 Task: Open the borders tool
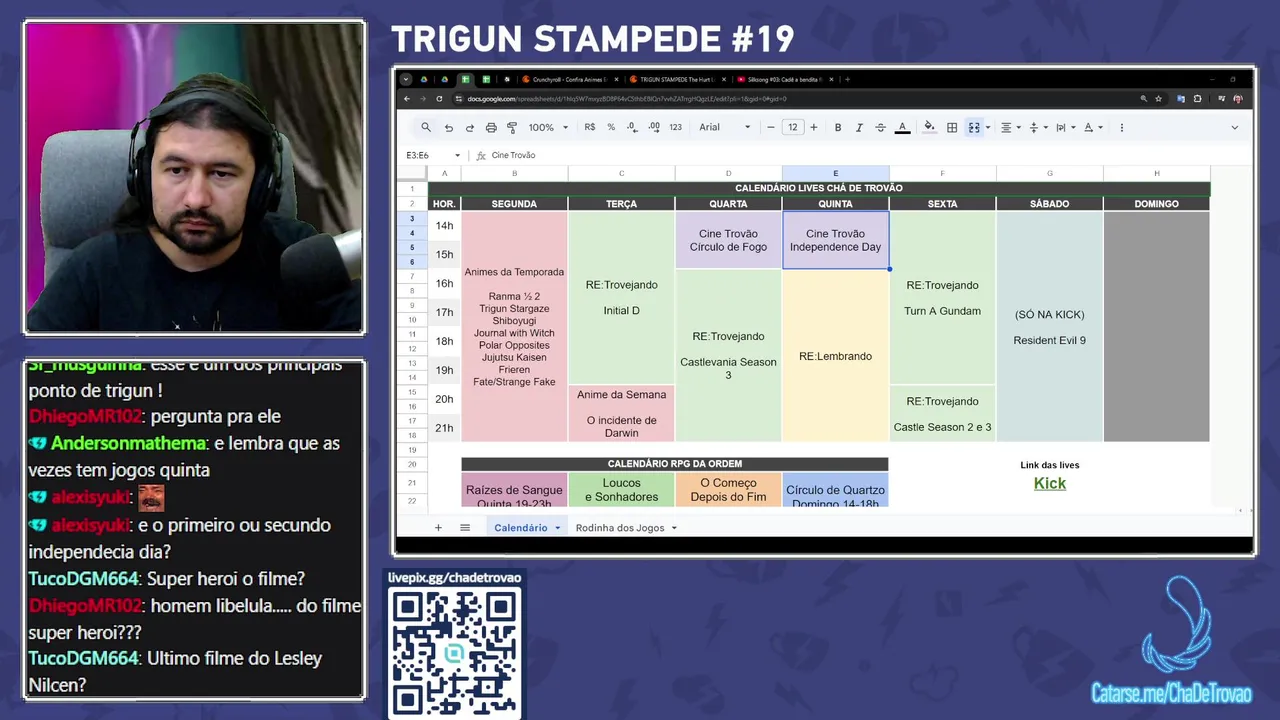coord(952,127)
